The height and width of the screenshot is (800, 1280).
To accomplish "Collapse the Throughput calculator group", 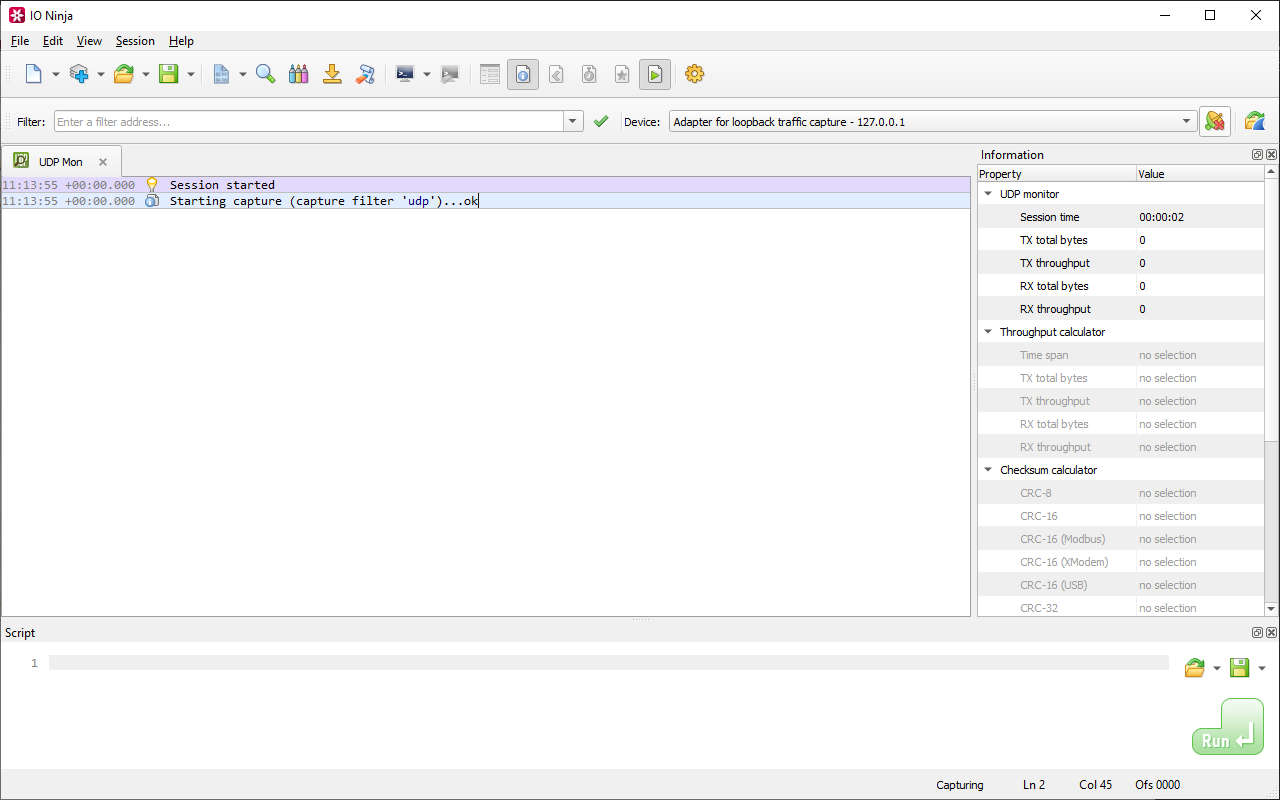I will (x=988, y=332).
